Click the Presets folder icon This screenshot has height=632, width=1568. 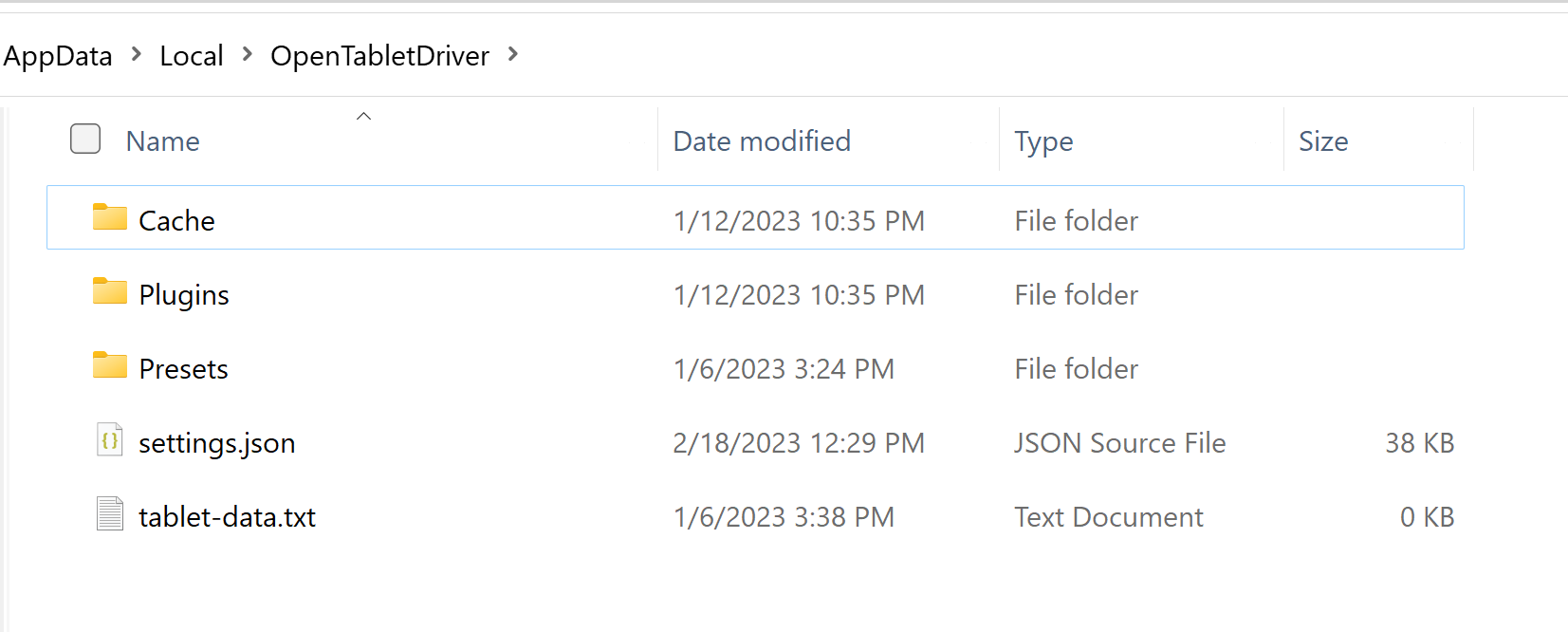pyautogui.click(x=110, y=366)
